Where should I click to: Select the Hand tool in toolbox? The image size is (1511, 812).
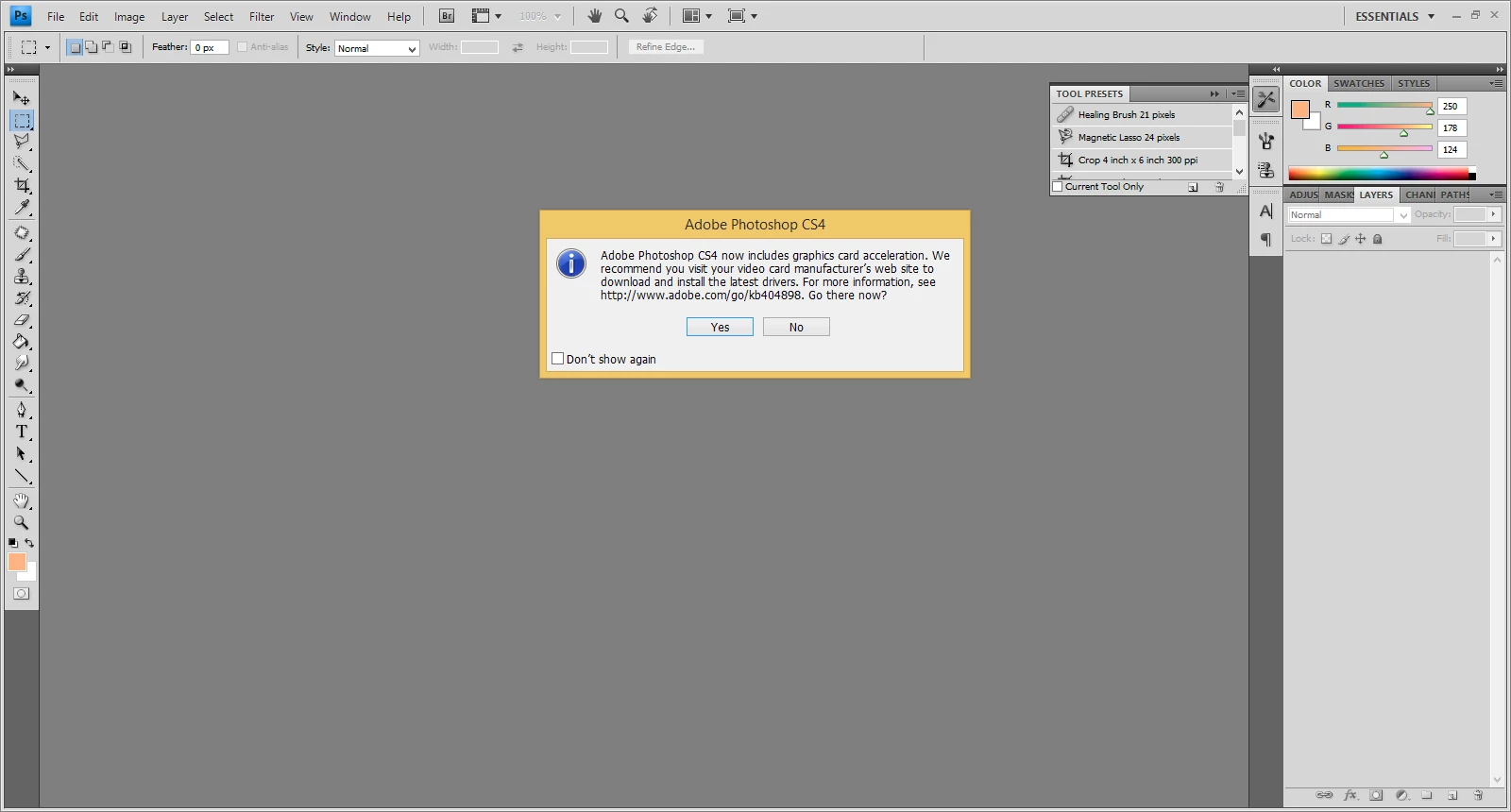tap(22, 500)
